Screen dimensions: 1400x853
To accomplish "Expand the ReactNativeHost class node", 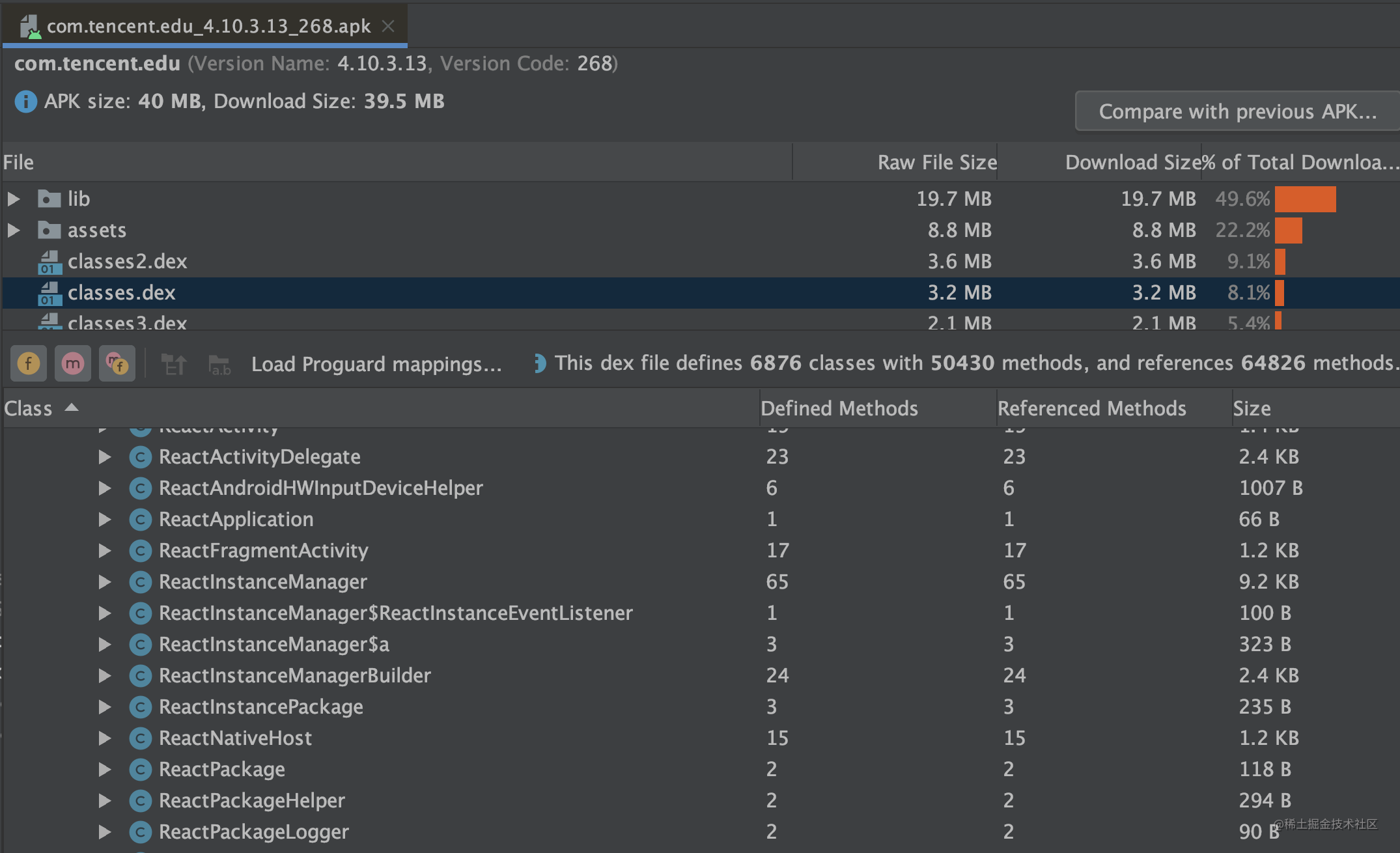I will point(104,738).
